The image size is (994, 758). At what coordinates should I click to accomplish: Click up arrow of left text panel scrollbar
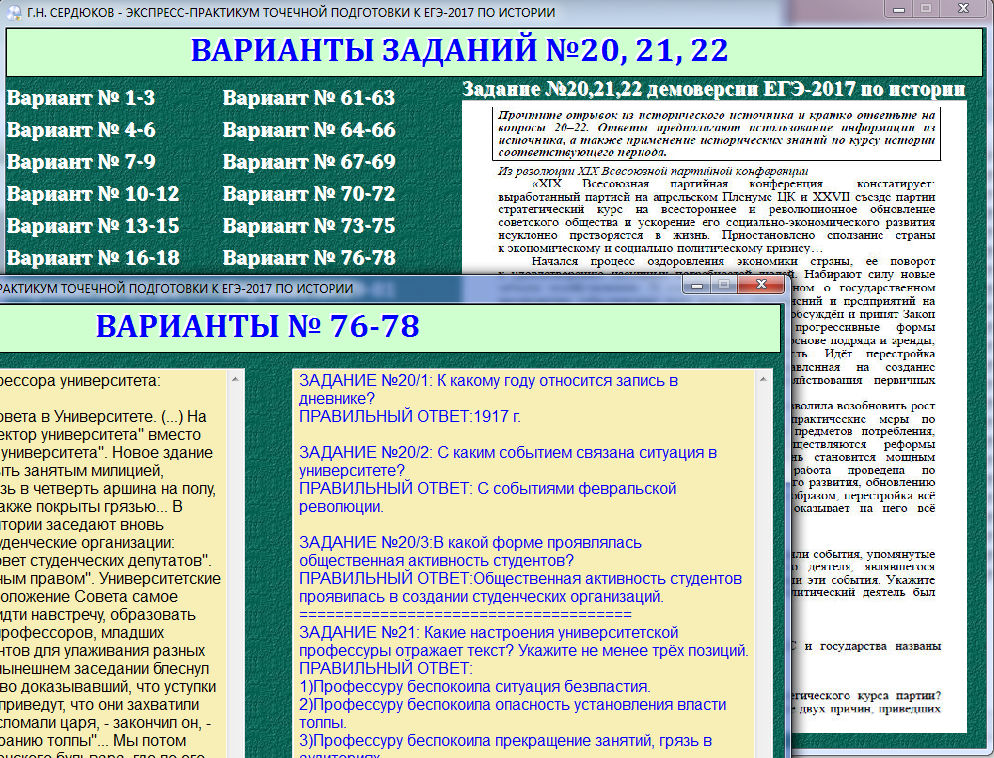coord(235,379)
